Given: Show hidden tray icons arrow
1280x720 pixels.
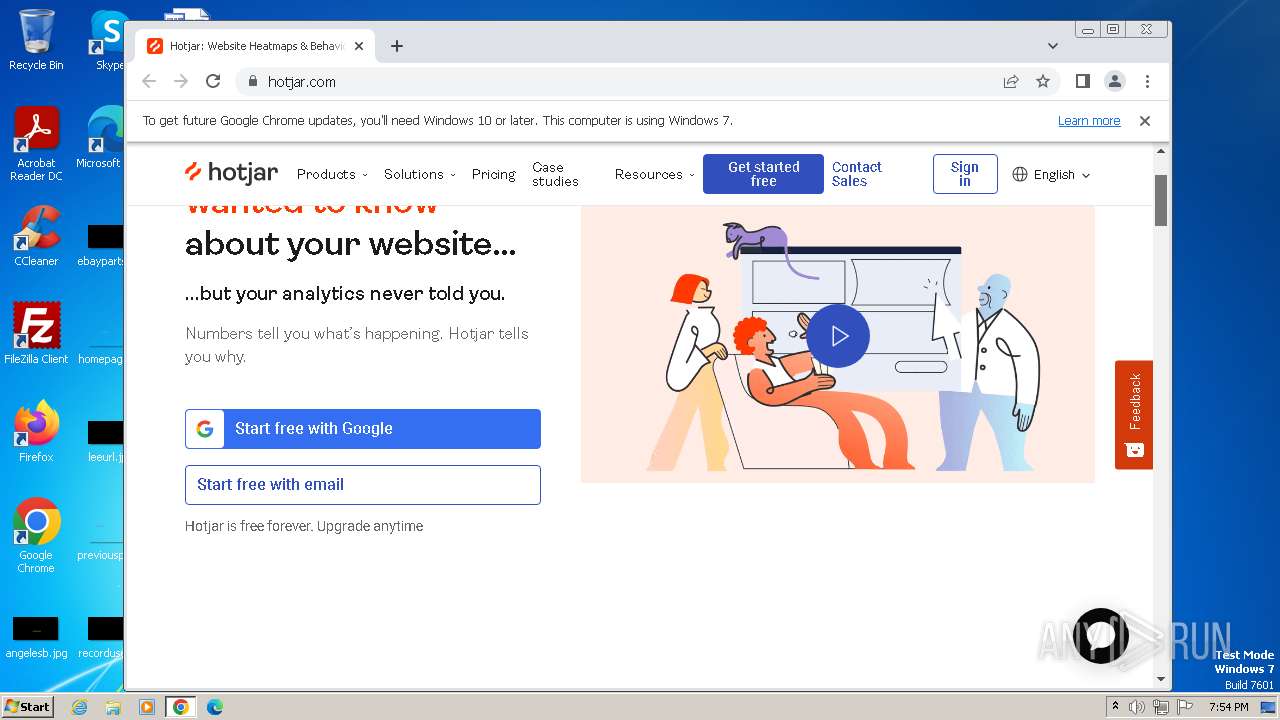Looking at the screenshot, I should point(1115,707).
